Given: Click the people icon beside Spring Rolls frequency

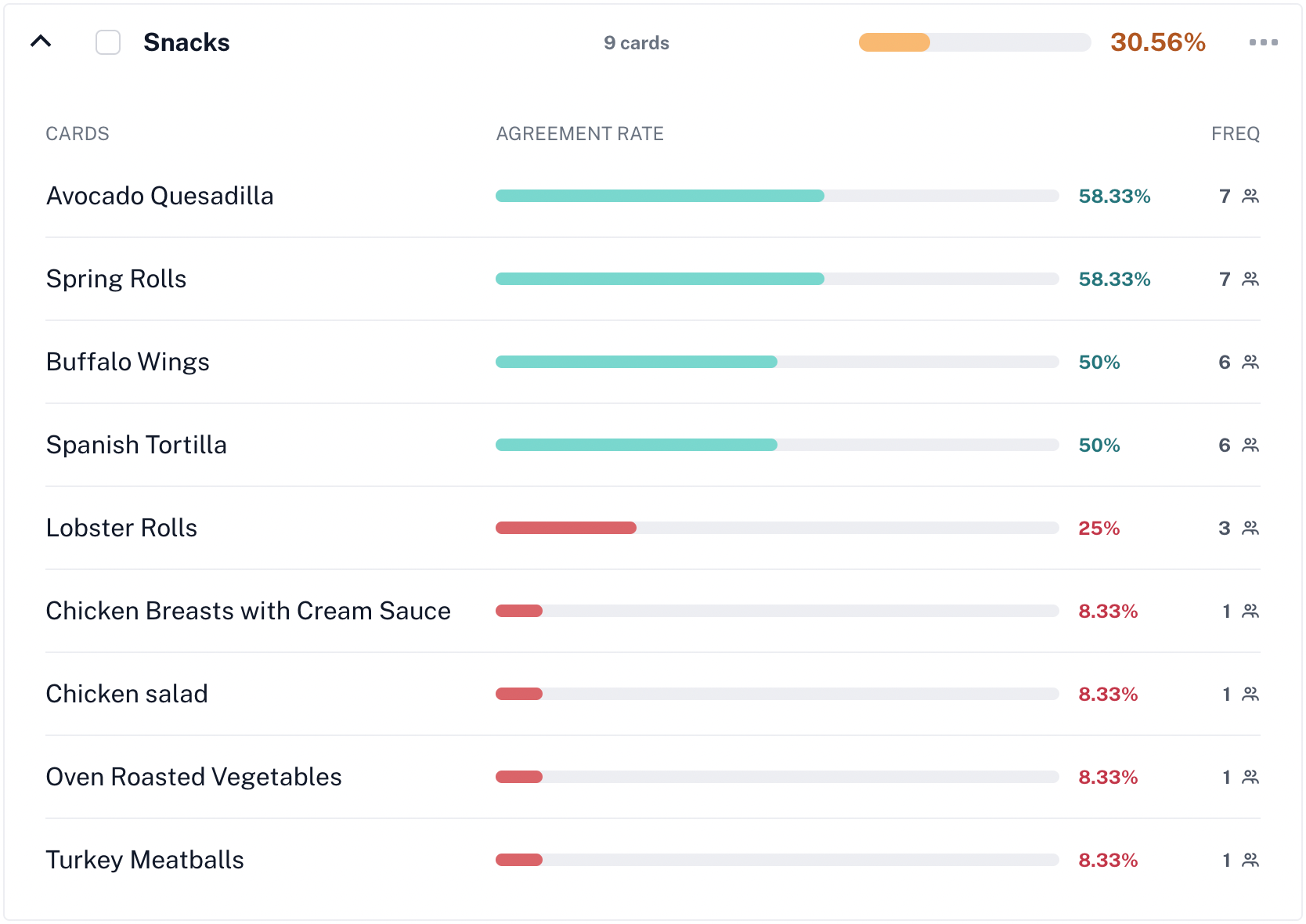Looking at the screenshot, I should pos(1250,279).
